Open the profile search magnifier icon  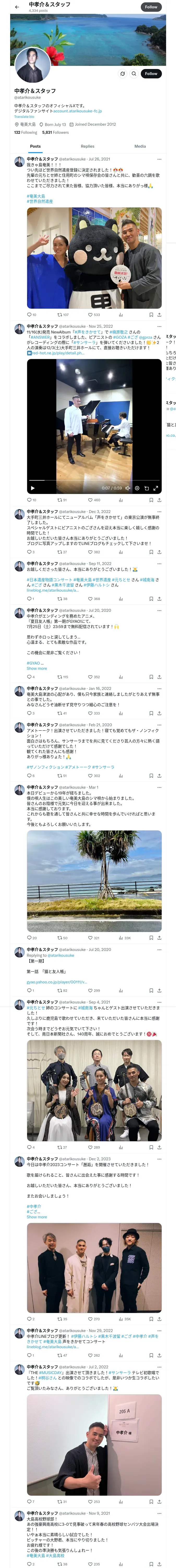[134, 74]
